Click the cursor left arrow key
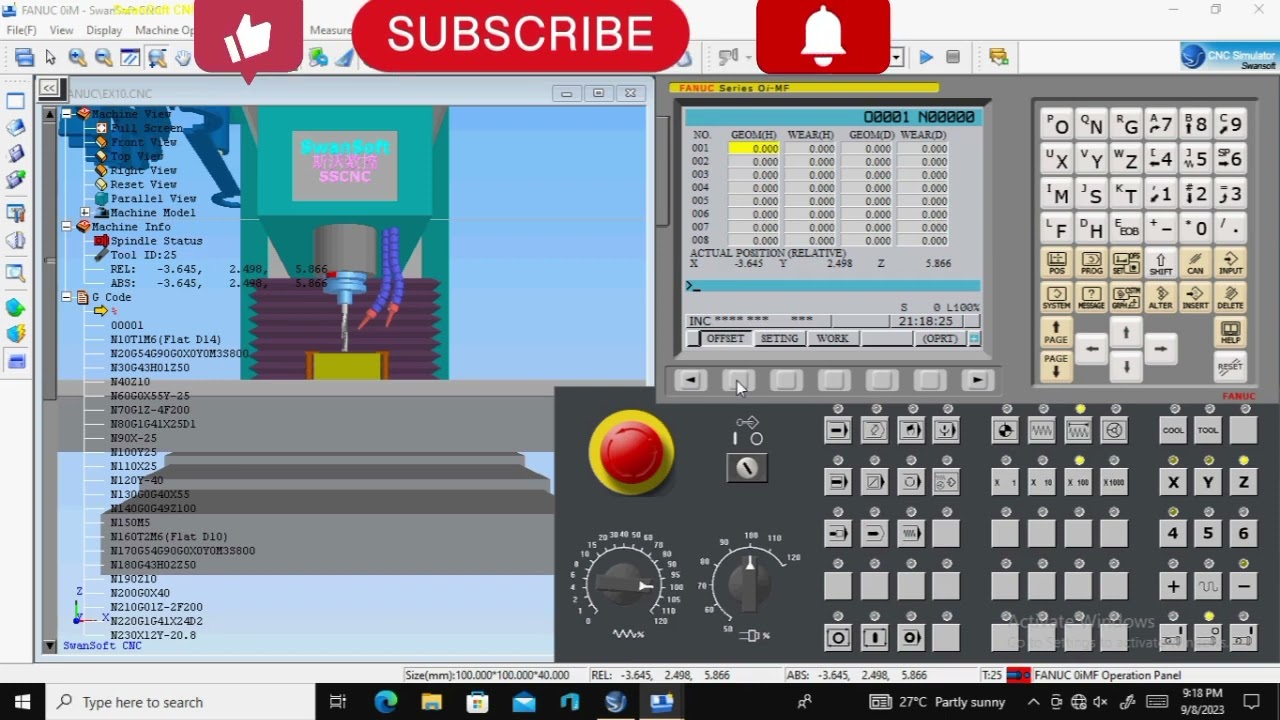Image resolution: width=1280 pixels, height=720 pixels. (1092, 349)
